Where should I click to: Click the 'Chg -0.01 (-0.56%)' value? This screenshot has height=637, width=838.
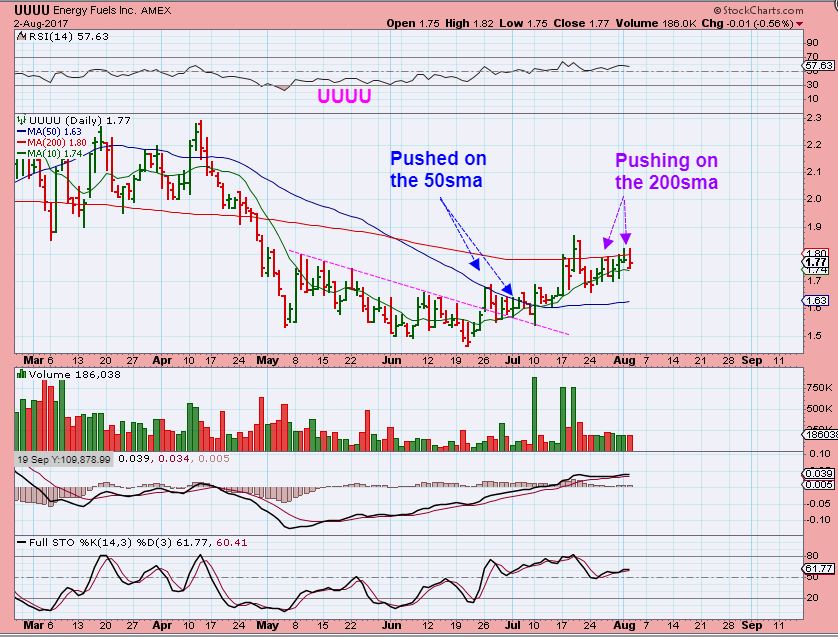point(747,24)
